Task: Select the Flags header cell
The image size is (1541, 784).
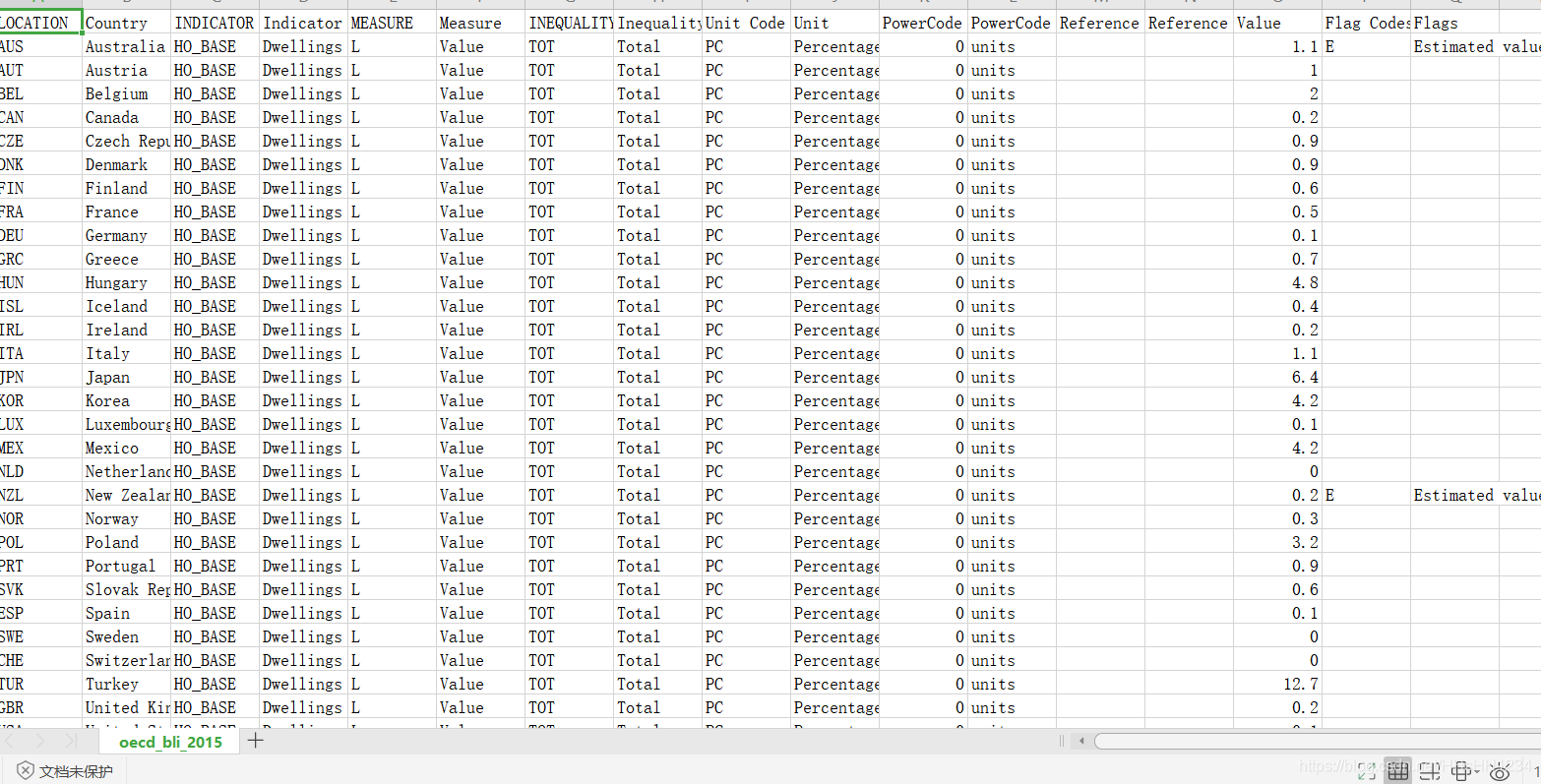Action: coord(1454,23)
